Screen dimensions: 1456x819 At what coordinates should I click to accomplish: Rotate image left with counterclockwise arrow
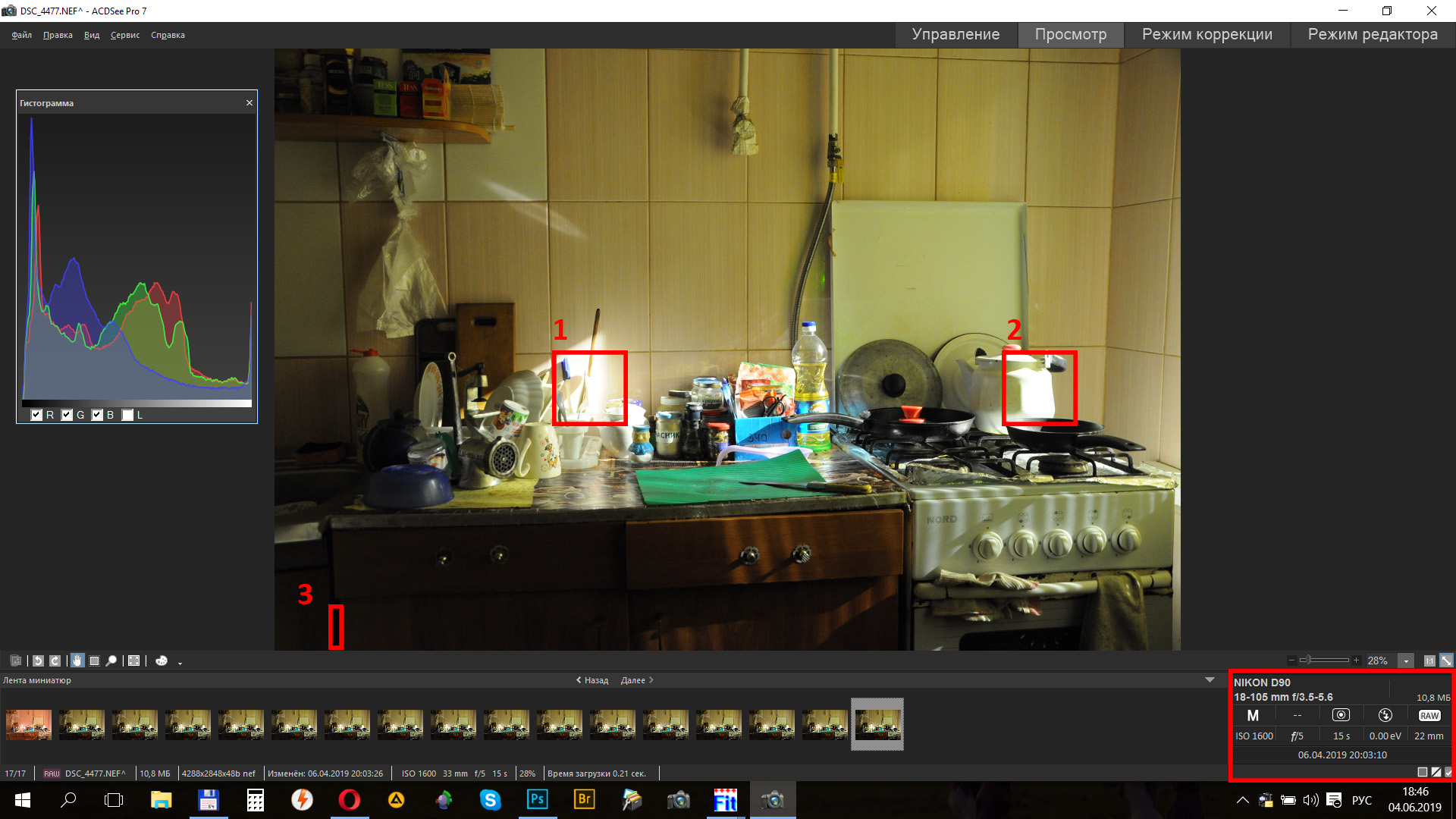[x=38, y=661]
